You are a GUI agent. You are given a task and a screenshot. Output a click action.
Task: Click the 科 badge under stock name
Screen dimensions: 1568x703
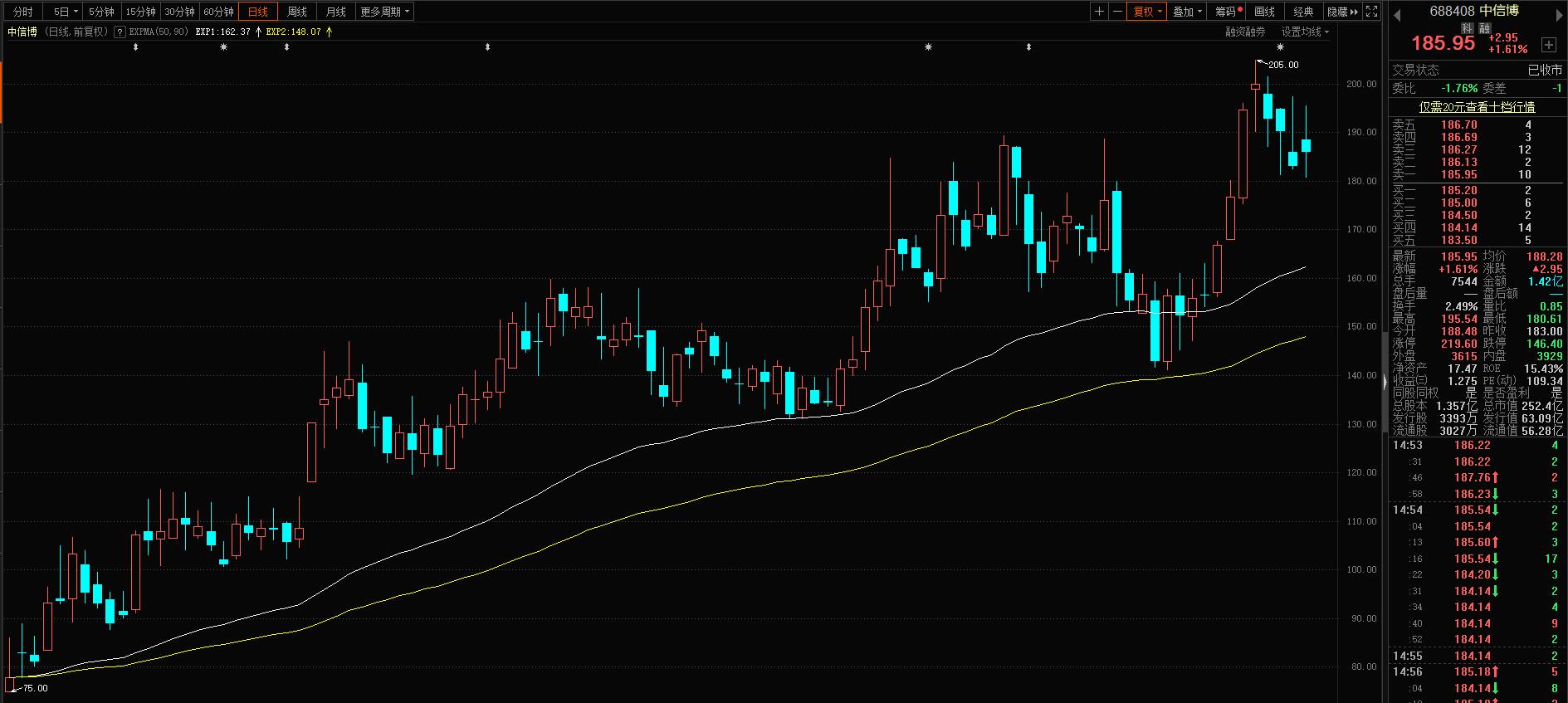point(1468,28)
